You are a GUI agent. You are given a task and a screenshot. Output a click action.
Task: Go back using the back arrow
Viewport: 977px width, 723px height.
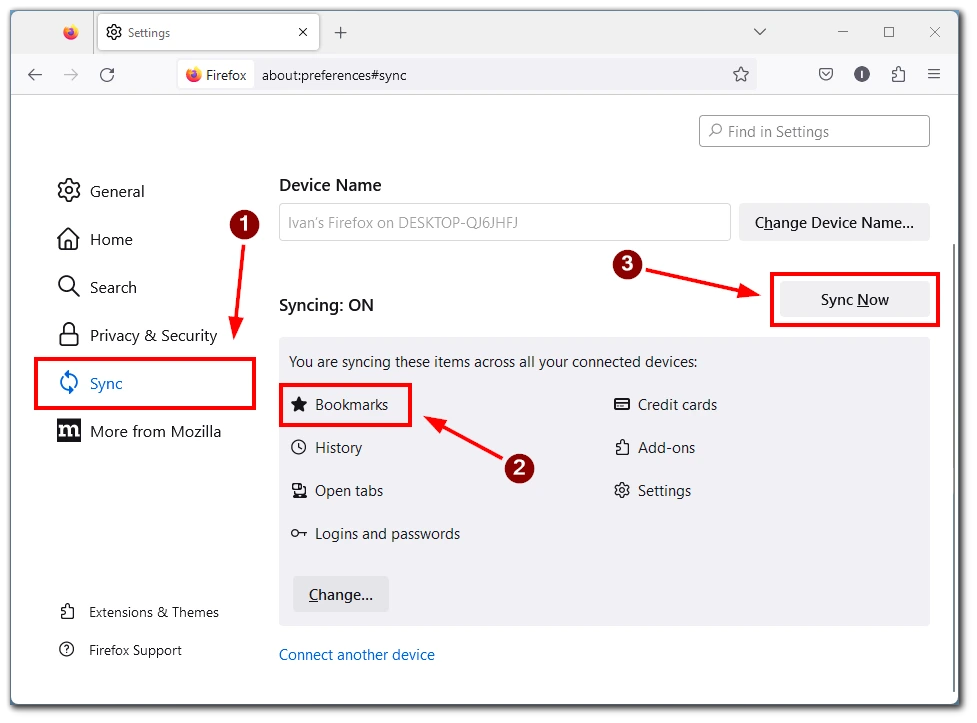35,75
